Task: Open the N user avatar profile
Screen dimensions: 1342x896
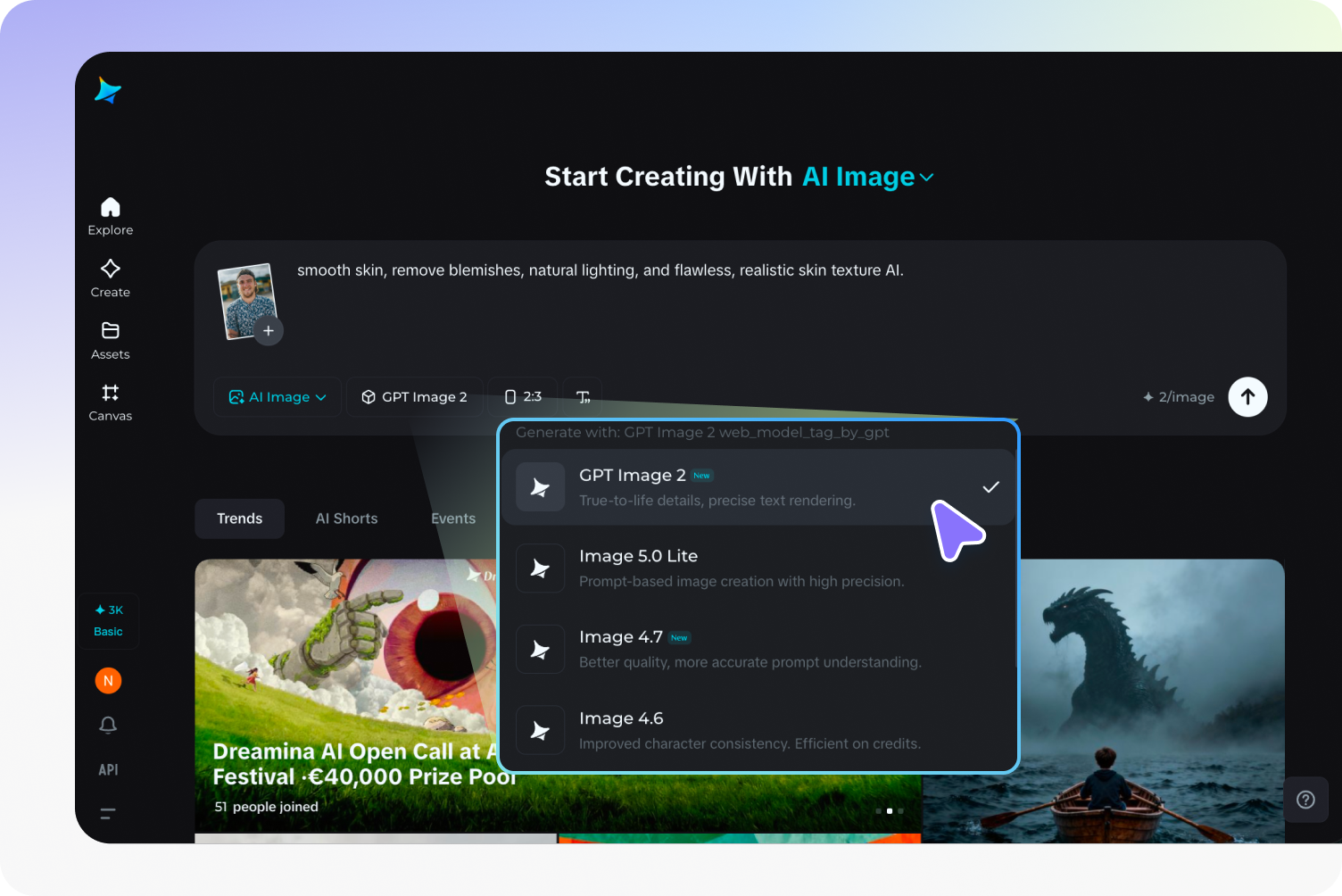Action: tap(108, 681)
